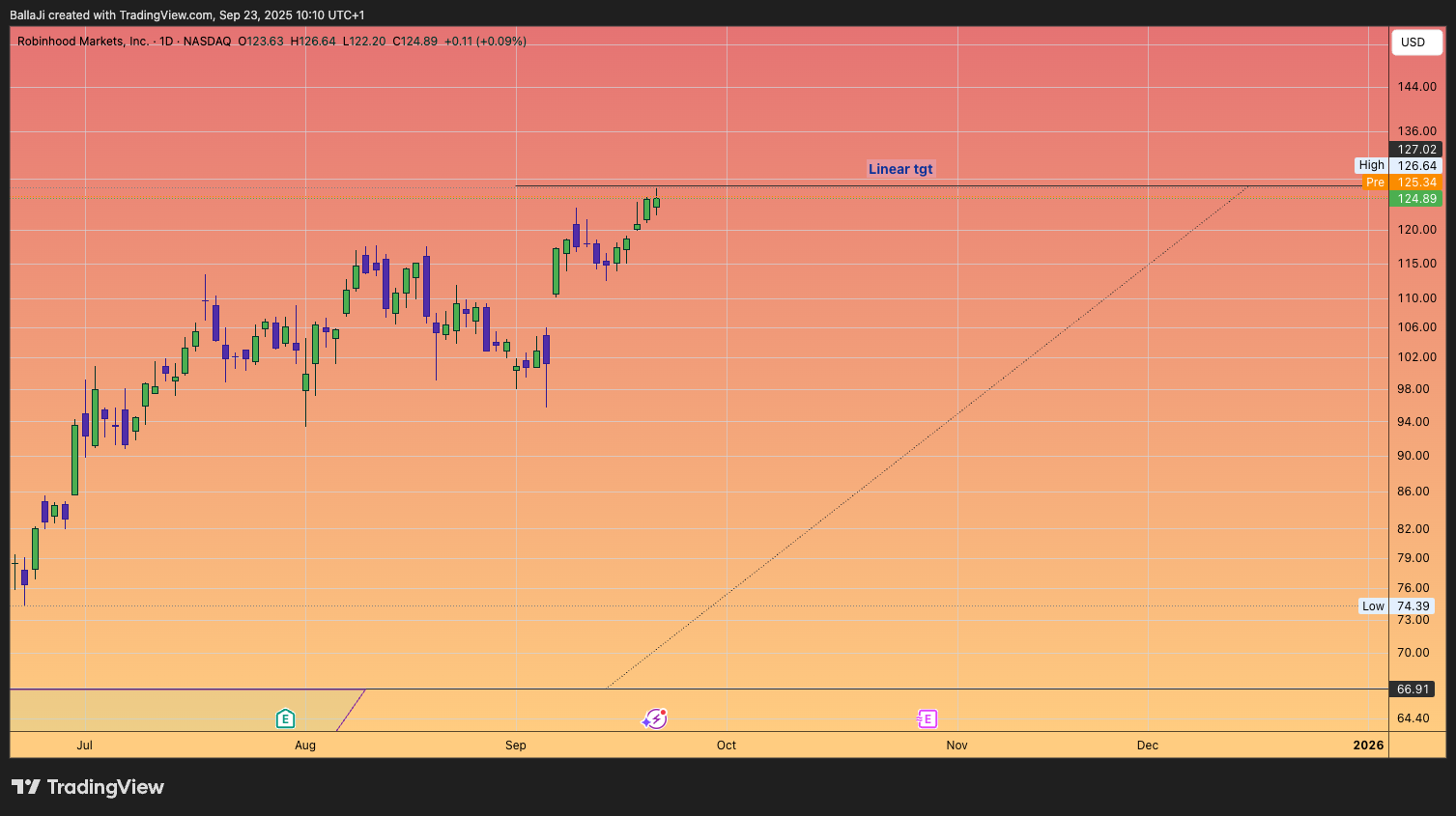Click the 127.02 price label
1456x816 pixels.
tap(1416, 150)
